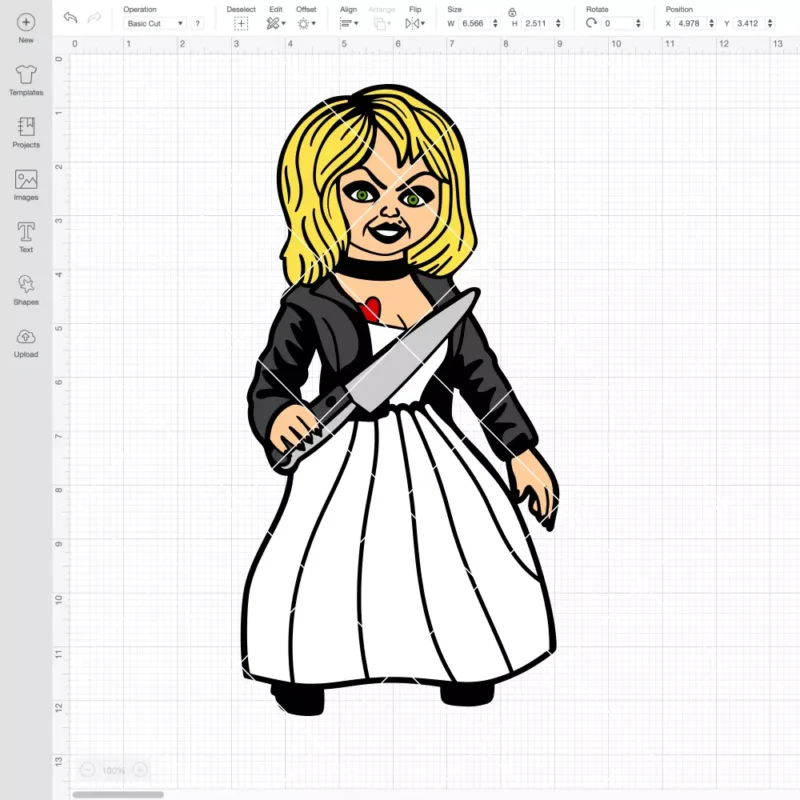This screenshot has width=800, height=800.
Task: Adjust X position using stepper arrows
Action: pos(711,23)
